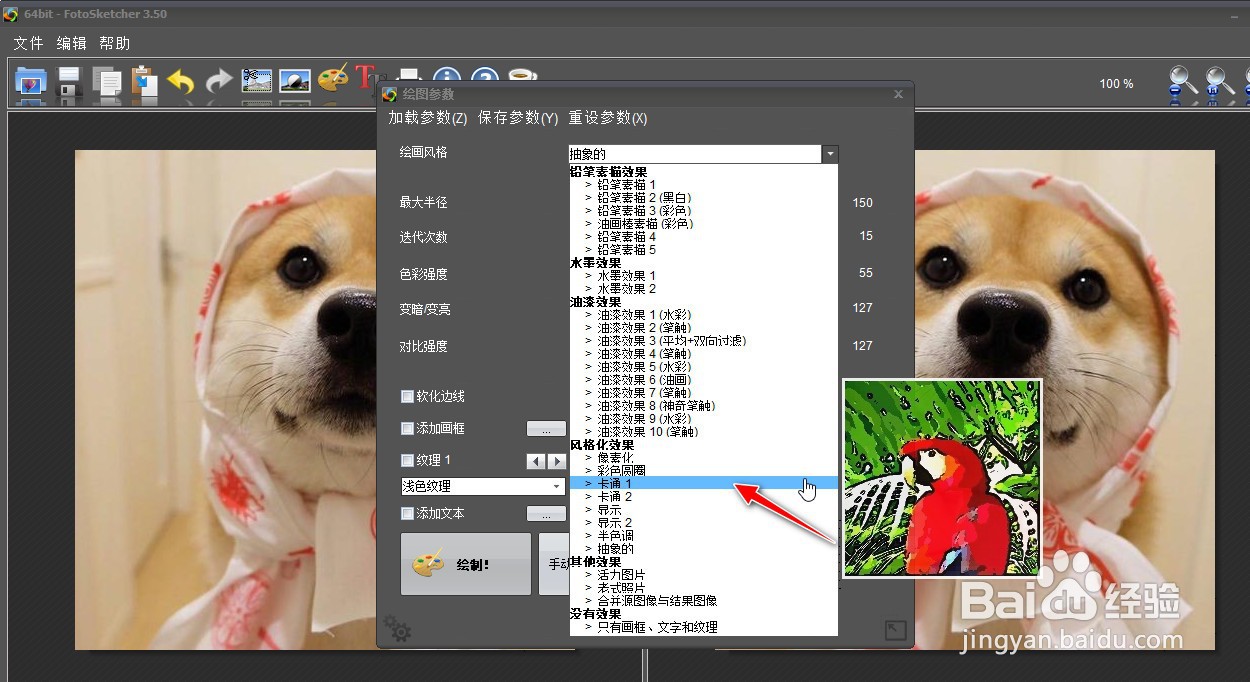1250x682 pixels.
Task: Click the 绘制! button to render
Action: click(465, 564)
